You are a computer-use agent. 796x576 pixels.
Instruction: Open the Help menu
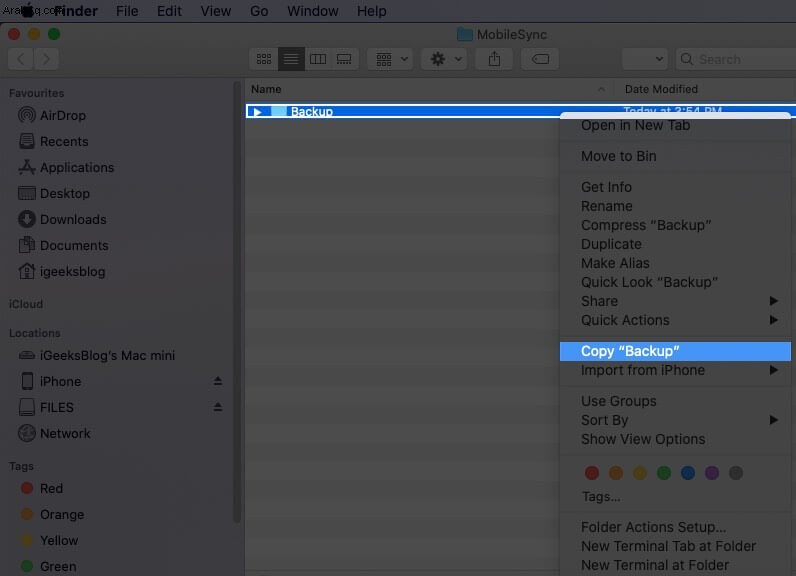(372, 11)
